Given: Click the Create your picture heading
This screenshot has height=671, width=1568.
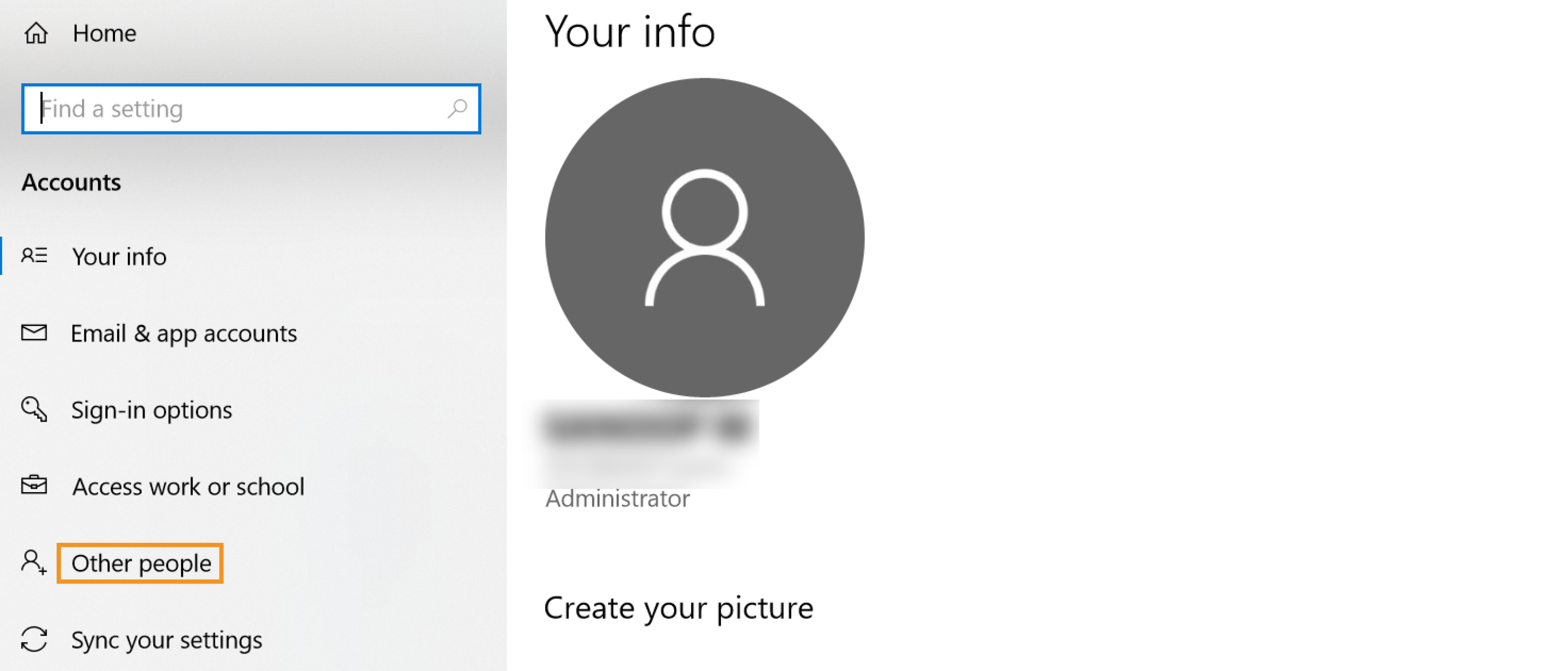Looking at the screenshot, I should click(679, 608).
